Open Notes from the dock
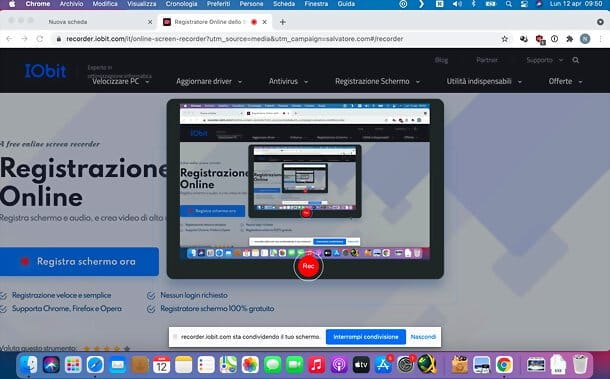Image resolution: width=610 pixels, height=379 pixels. [184, 365]
